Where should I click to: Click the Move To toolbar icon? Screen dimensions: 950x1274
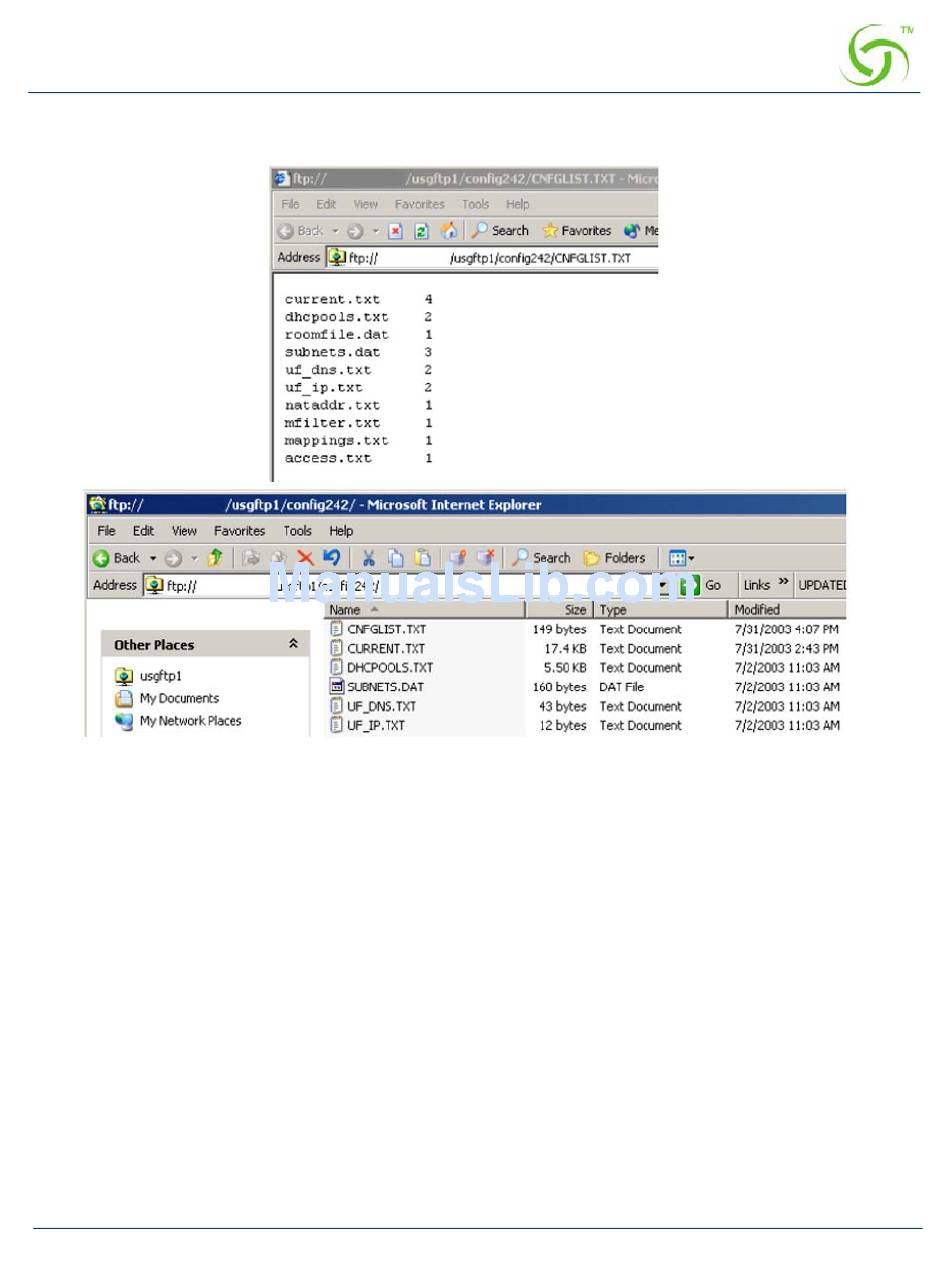(251, 558)
